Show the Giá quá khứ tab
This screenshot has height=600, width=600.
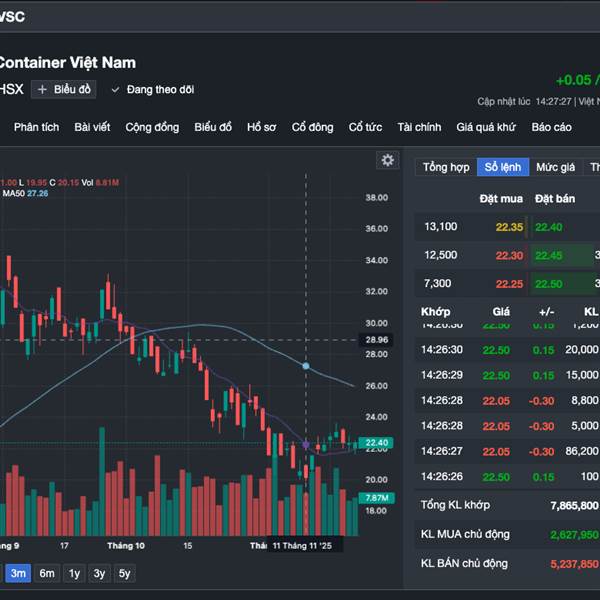(486, 127)
